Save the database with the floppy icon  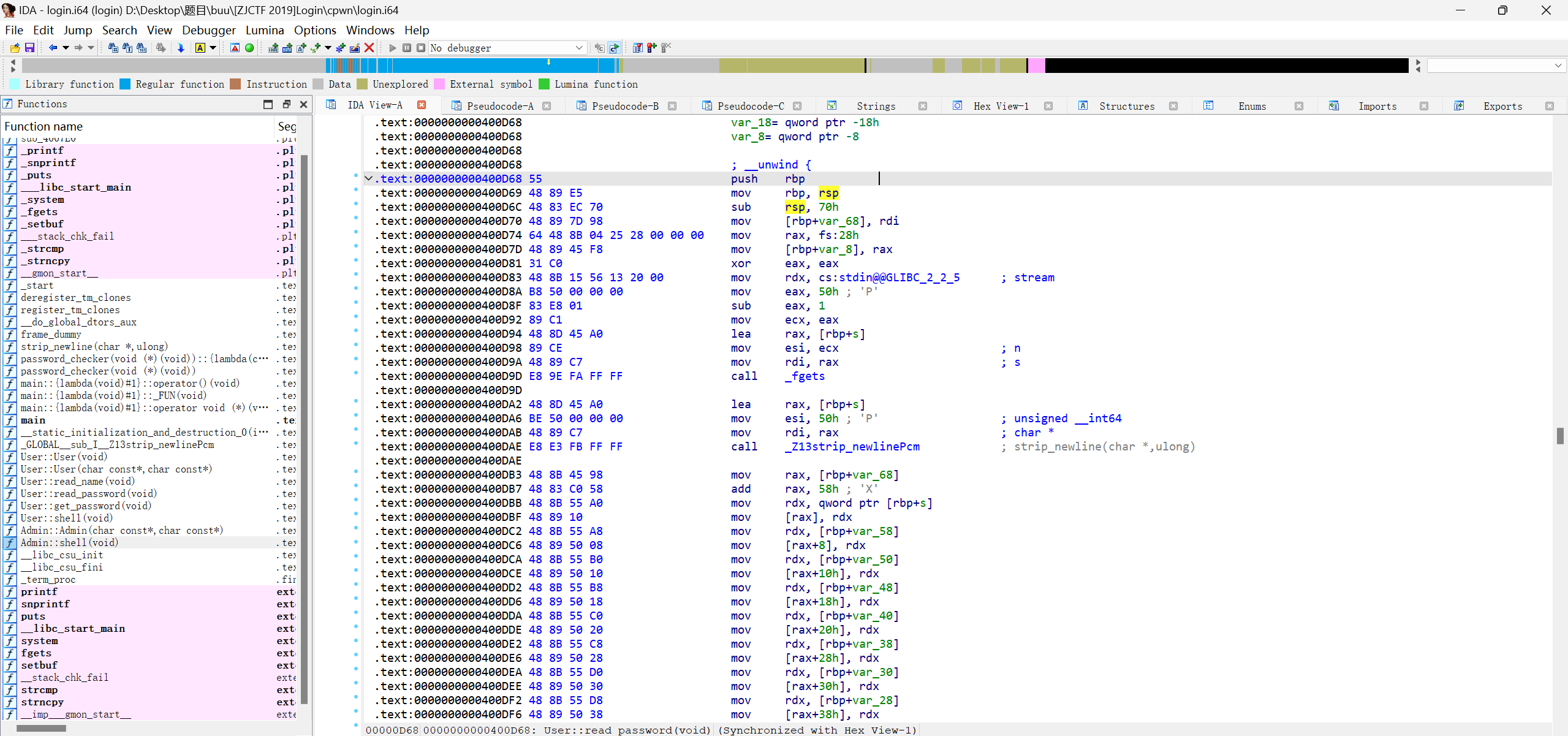click(x=29, y=48)
